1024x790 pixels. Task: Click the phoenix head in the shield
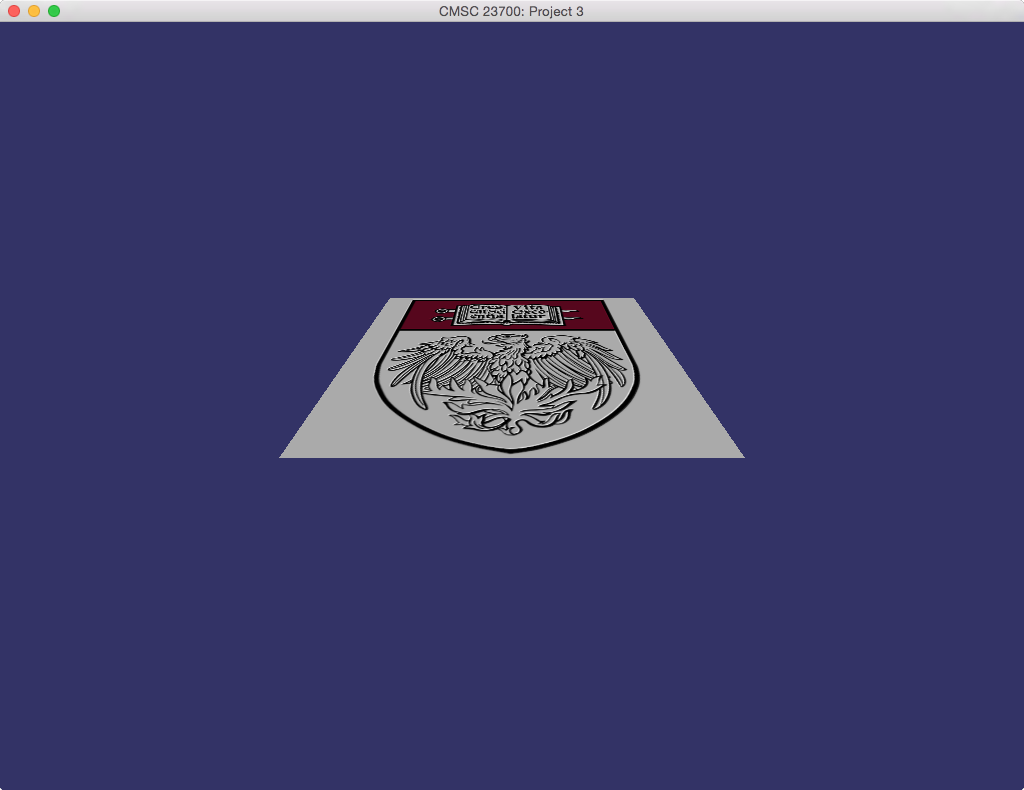(x=510, y=346)
